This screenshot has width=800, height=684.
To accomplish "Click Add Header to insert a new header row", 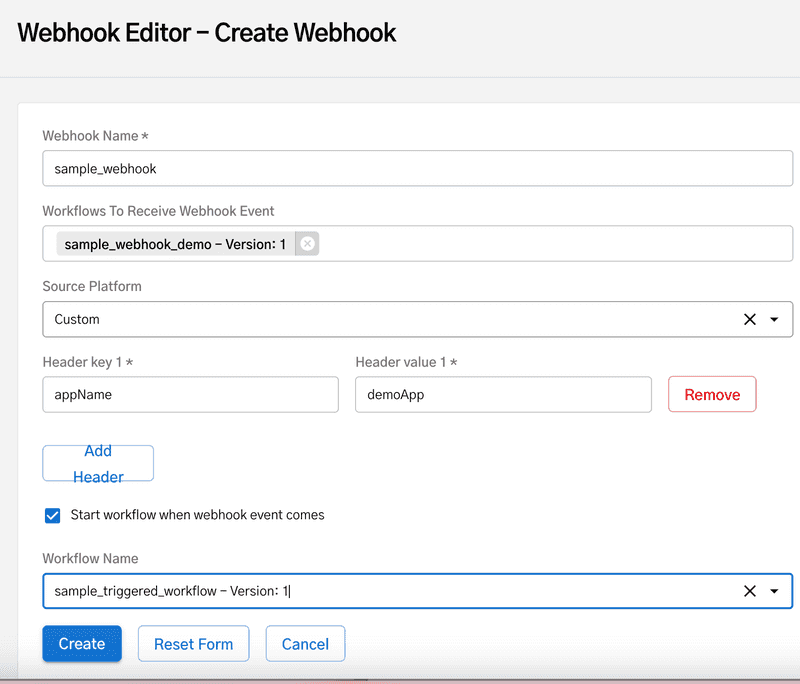I will click(97, 463).
